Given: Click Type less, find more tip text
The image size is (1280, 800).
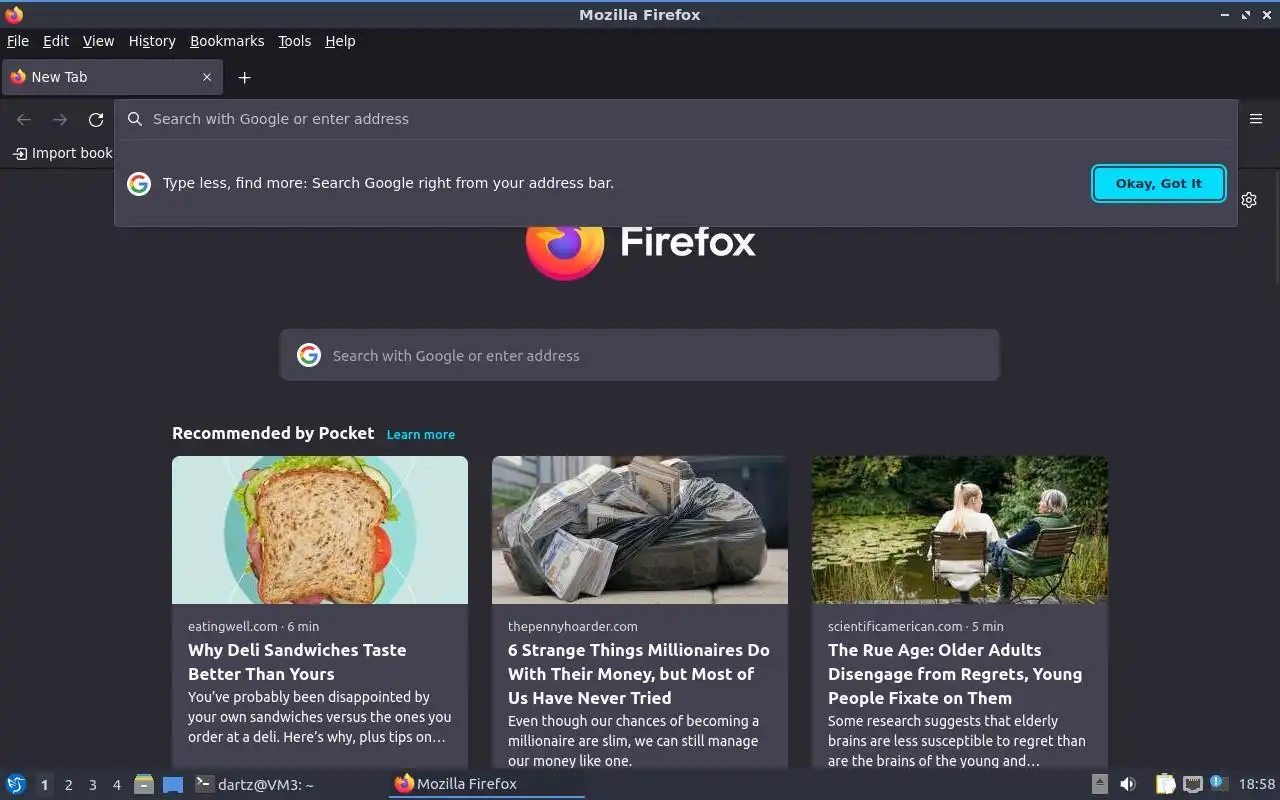Looking at the screenshot, I should coord(388,183).
